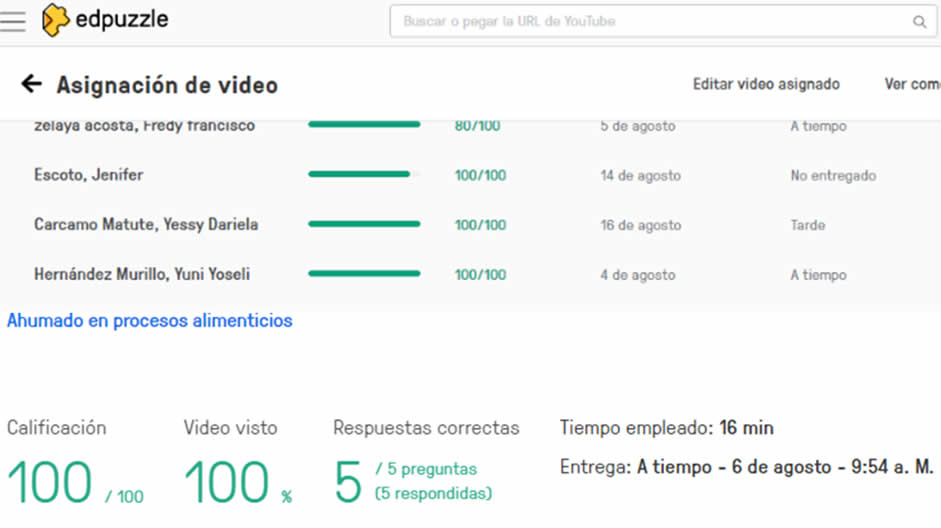
Task: Click Carcamo Matute's progress bar
Action: click(364, 224)
